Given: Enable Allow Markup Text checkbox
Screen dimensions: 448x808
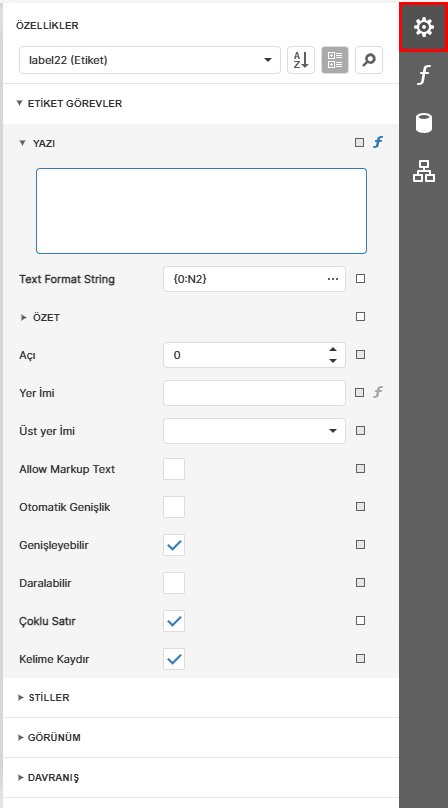Looking at the screenshot, I should (174, 469).
